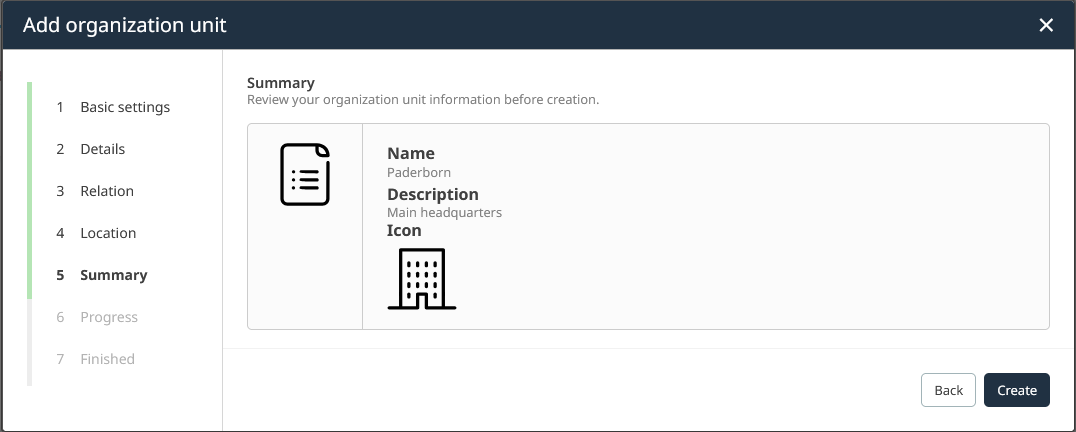Jump to the Details step

point(91,149)
